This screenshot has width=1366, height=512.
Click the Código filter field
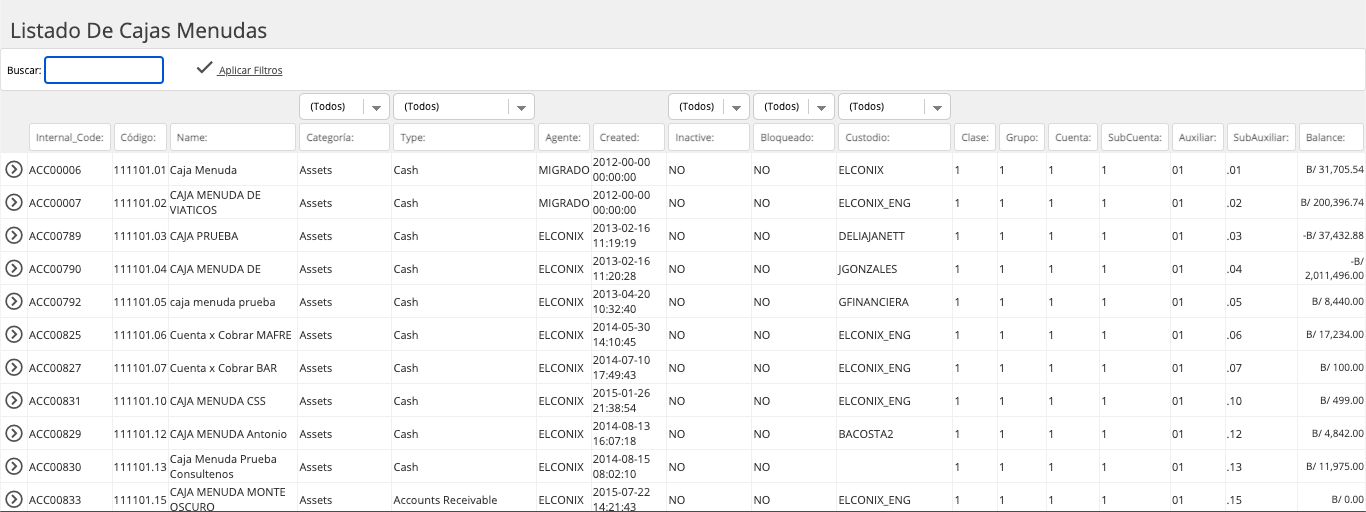[140, 137]
